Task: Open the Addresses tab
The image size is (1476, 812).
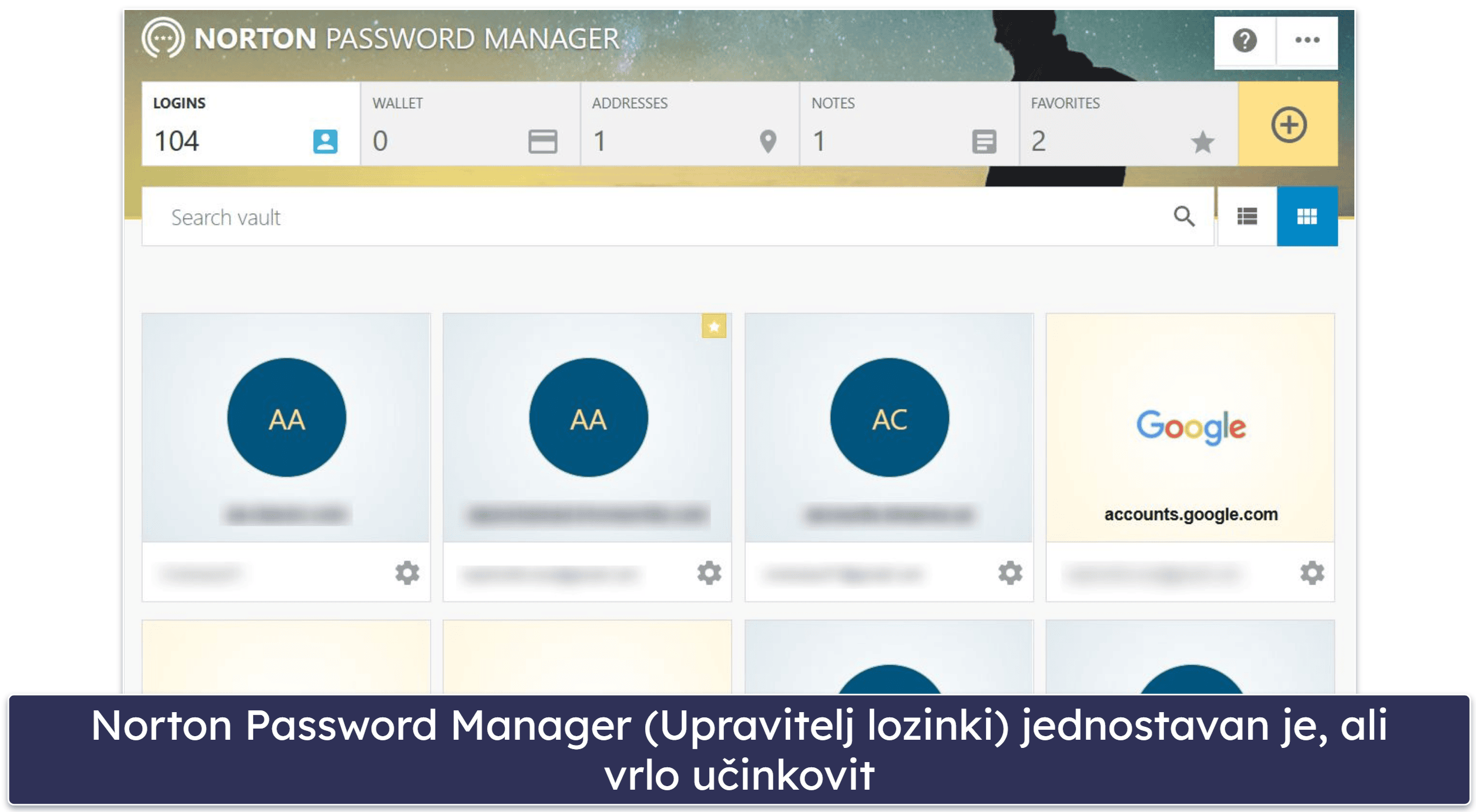Action: click(690, 124)
